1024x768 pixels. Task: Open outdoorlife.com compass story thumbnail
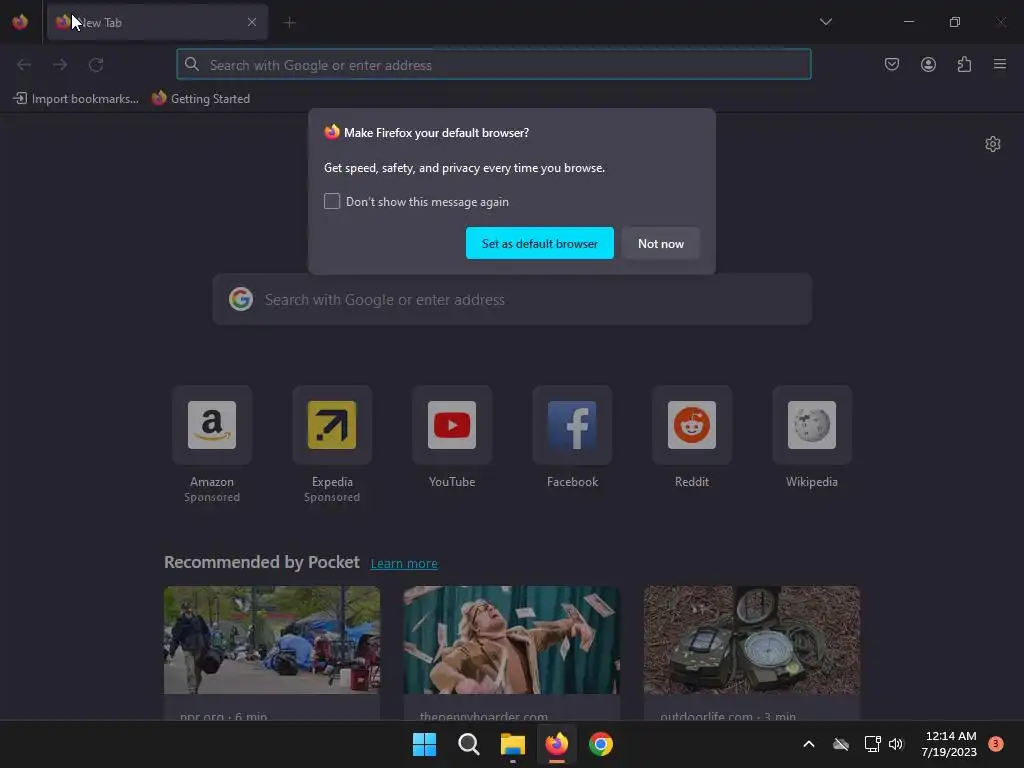pyautogui.click(x=752, y=640)
